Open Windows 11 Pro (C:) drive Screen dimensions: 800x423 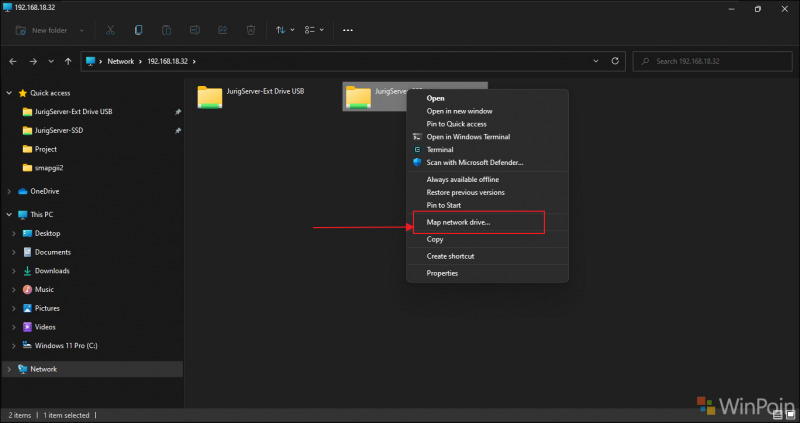pyautogui.click(x=66, y=346)
